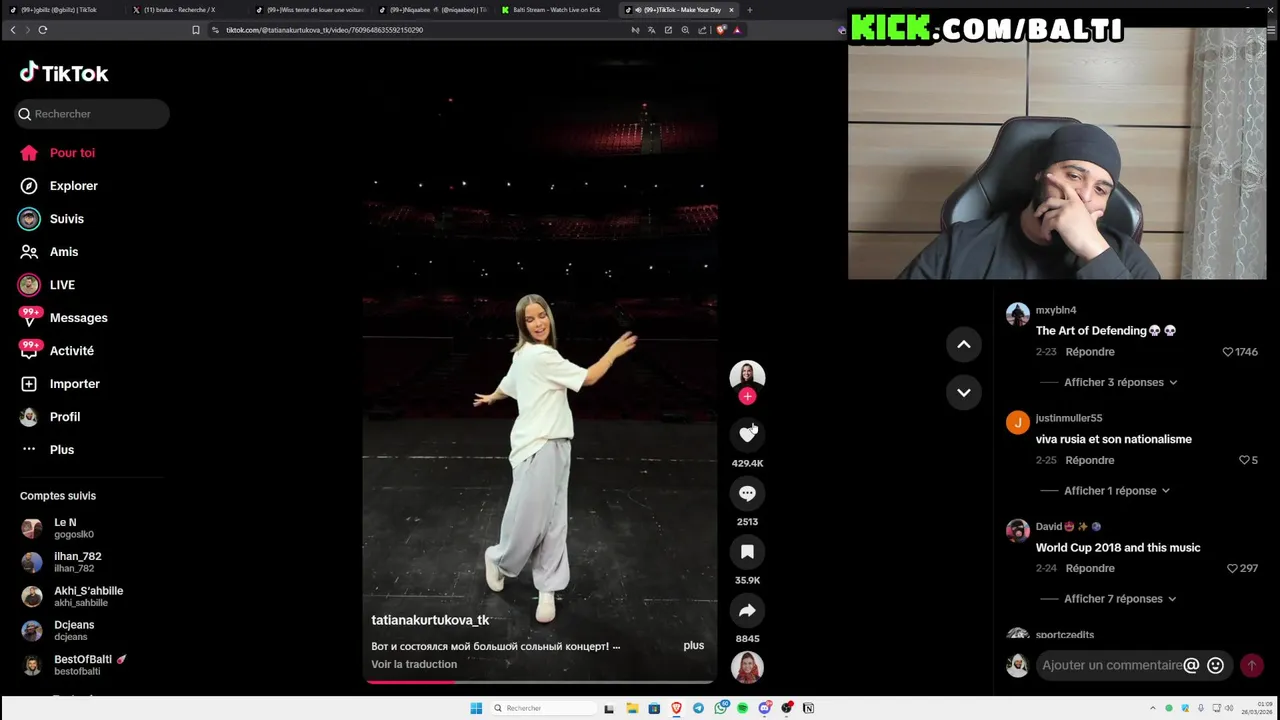1280x720 pixels.
Task: Go to Profil page
Action: pyautogui.click(x=50, y=417)
